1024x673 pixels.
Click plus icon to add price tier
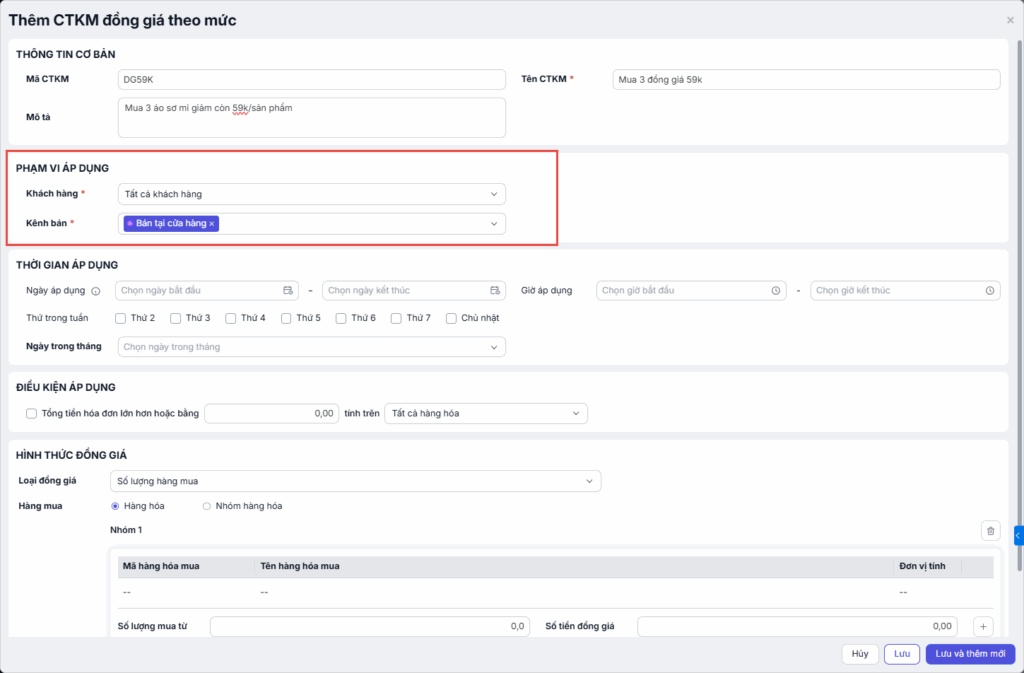point(982,627)
